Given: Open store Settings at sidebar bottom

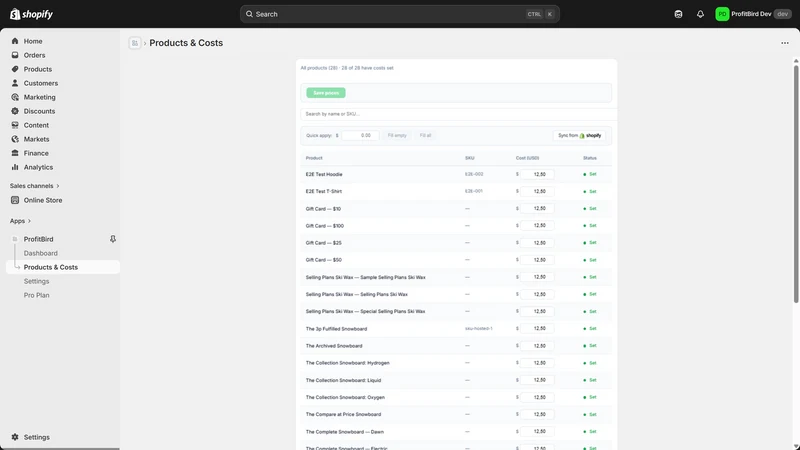Looking at the screenshot, I should (x=37, y=437).
